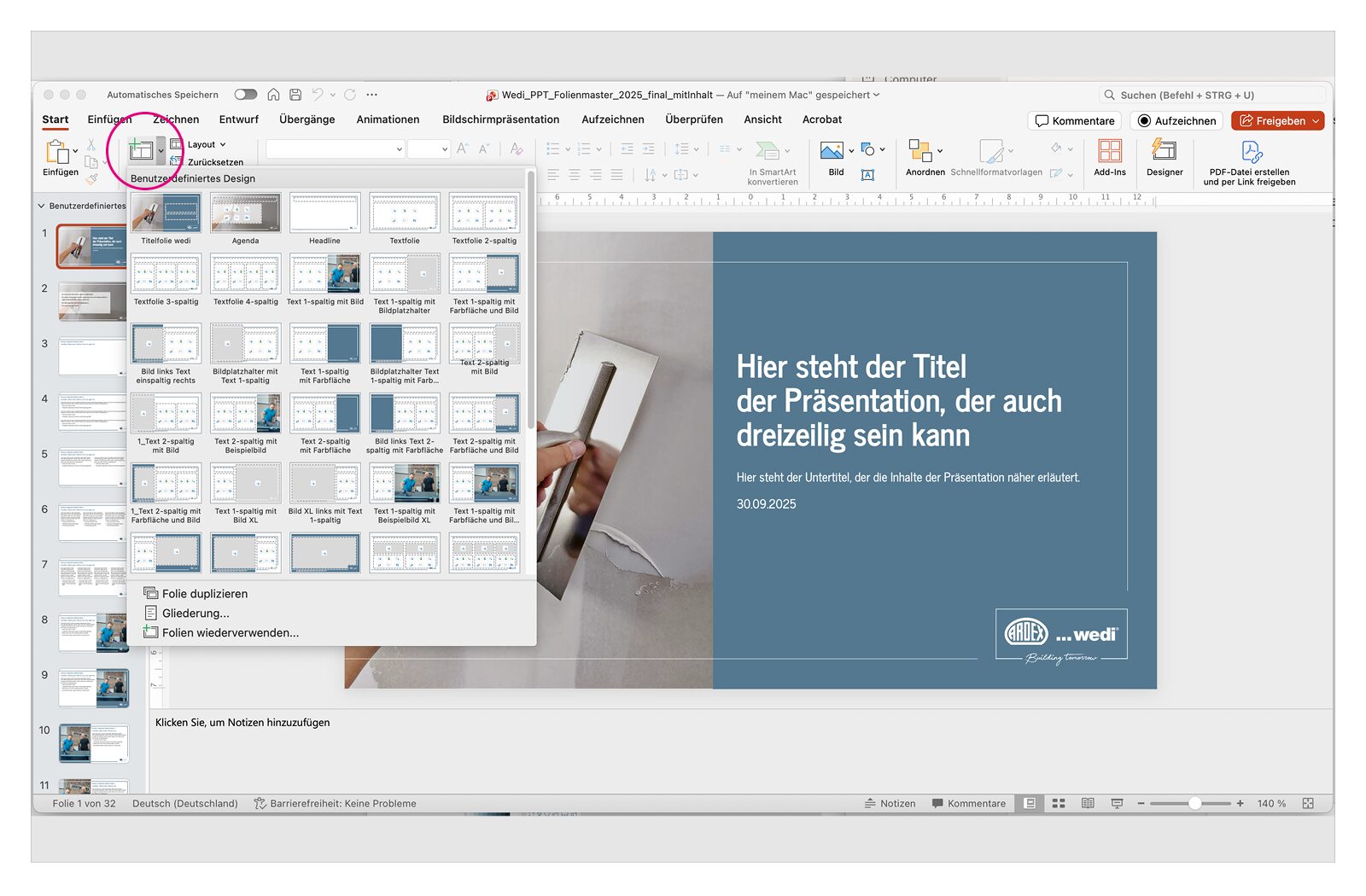Click the Anordnen arrange icon
Screen dimensions: 1366x896
click(919, 152)
